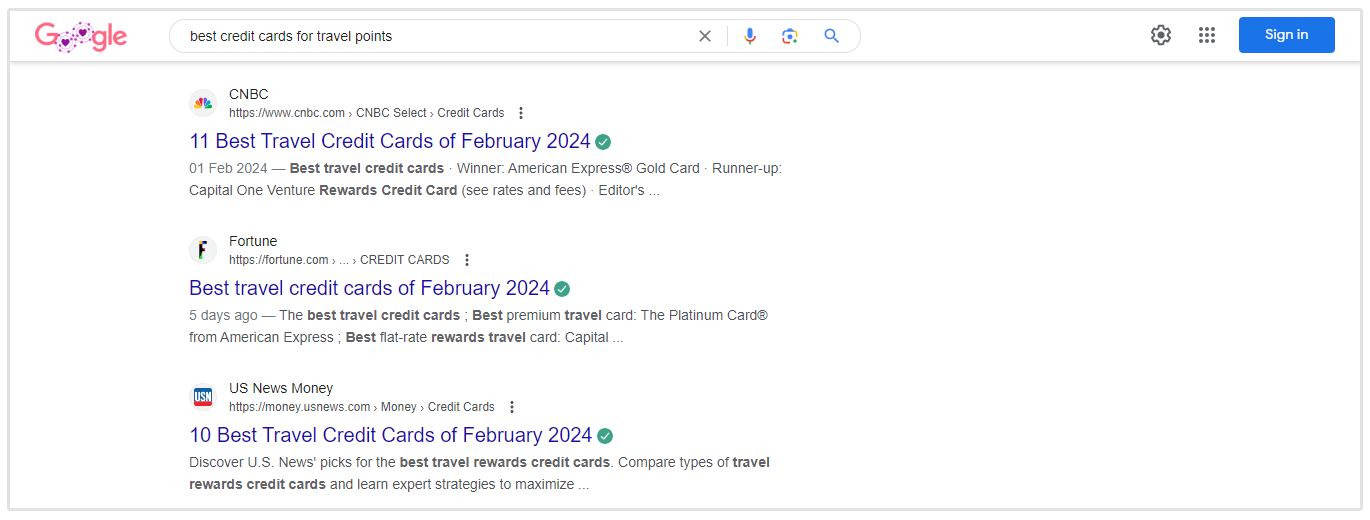
Task: Click verified badge on CNBC result
Action: pos(603,142)
